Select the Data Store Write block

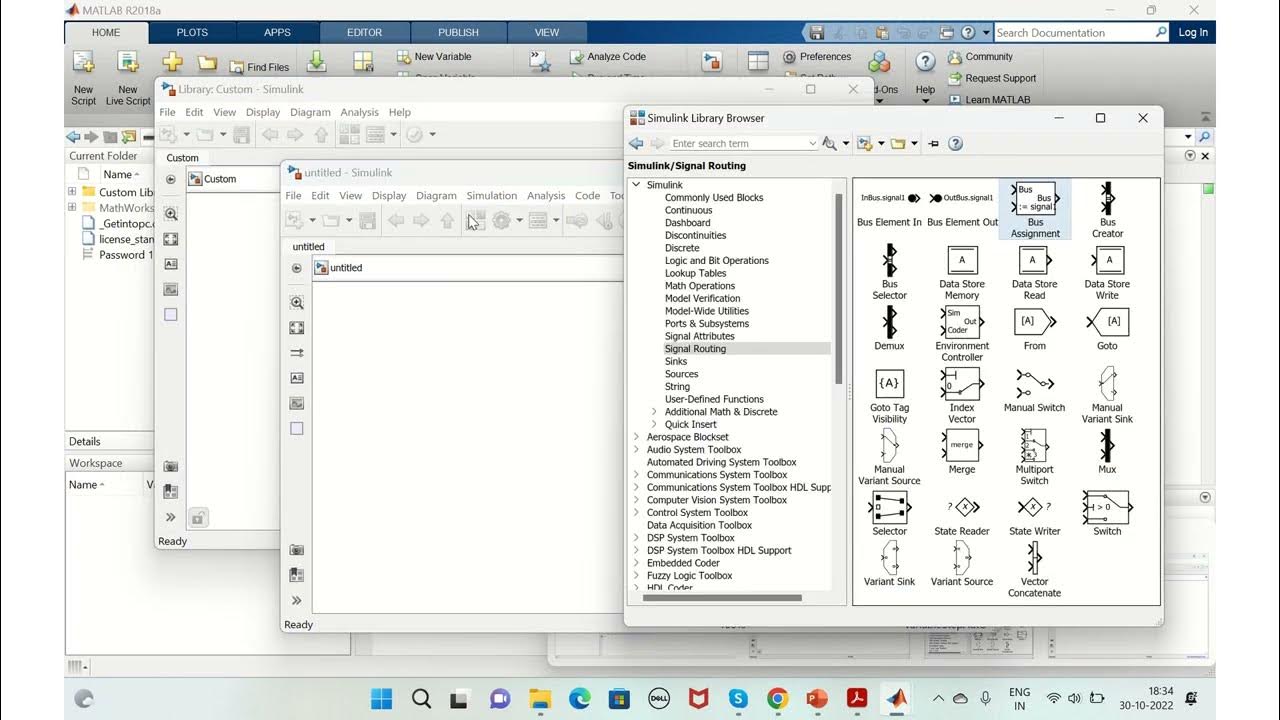pos(1107,272)
